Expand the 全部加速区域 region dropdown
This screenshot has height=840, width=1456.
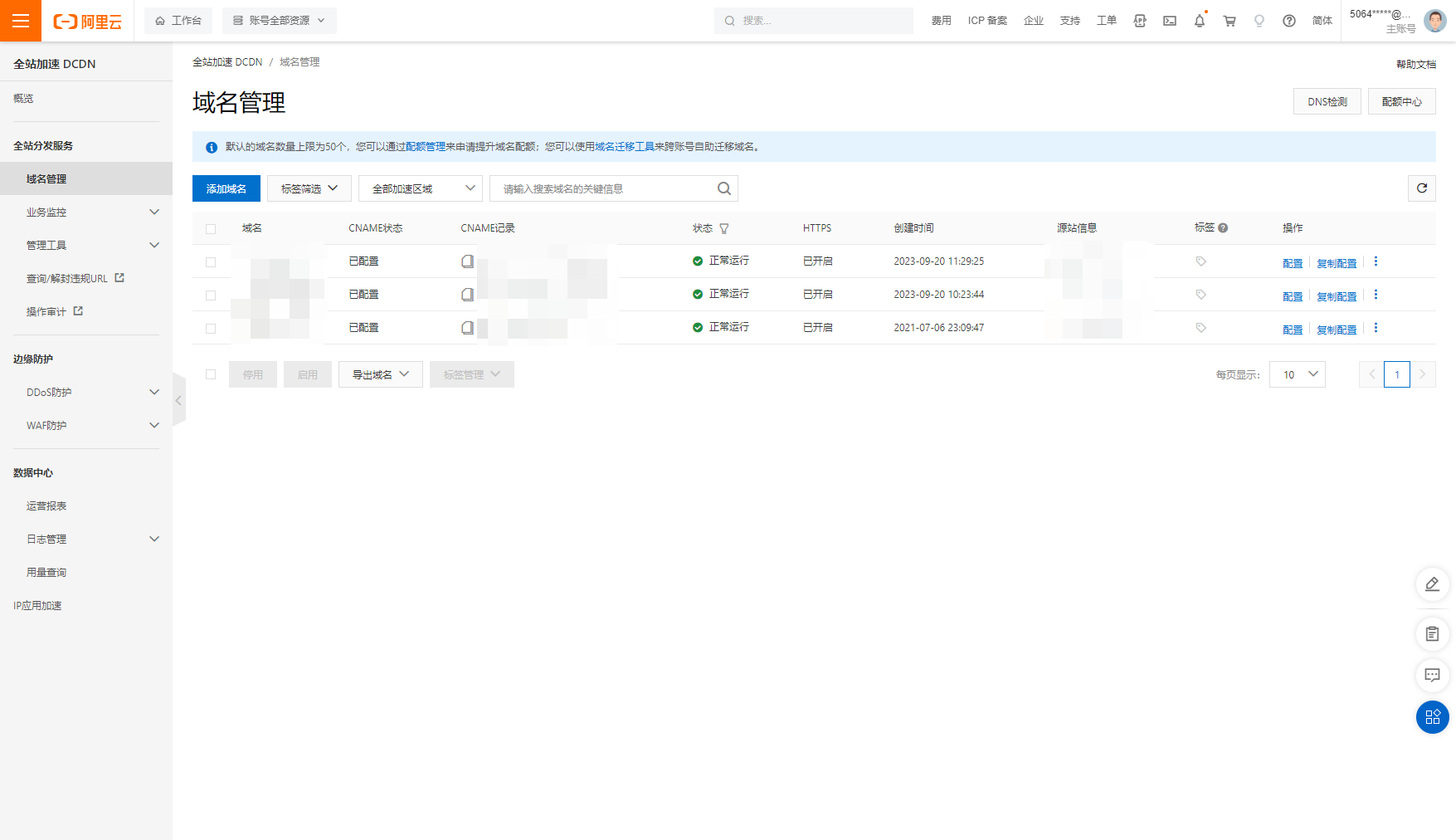[x=421, y=188]
